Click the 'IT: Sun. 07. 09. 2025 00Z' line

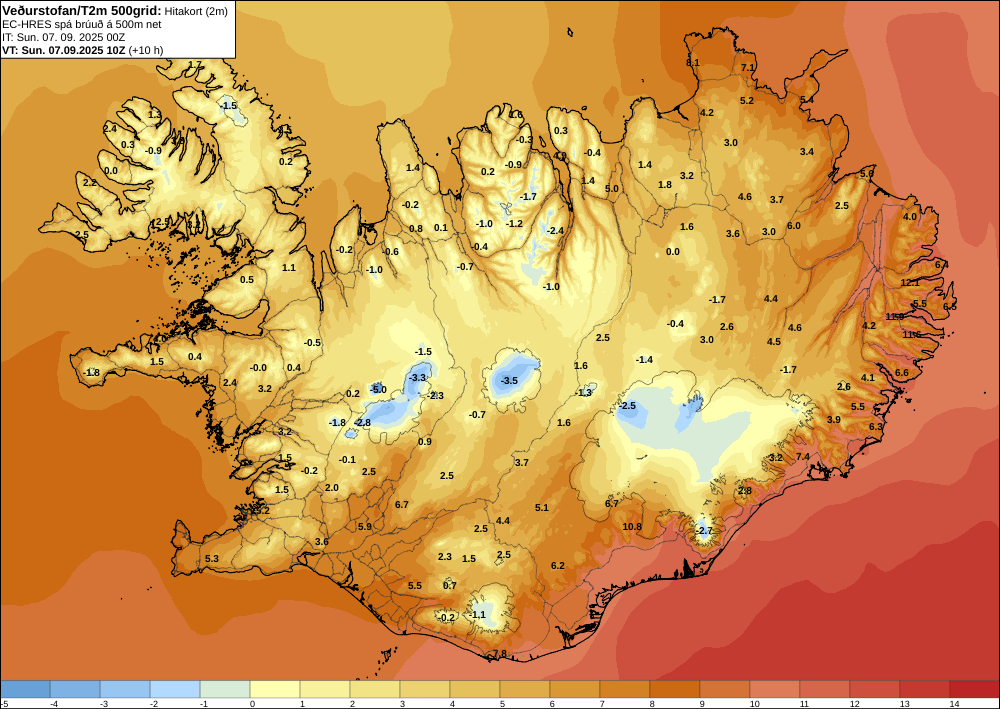(63, 37)
